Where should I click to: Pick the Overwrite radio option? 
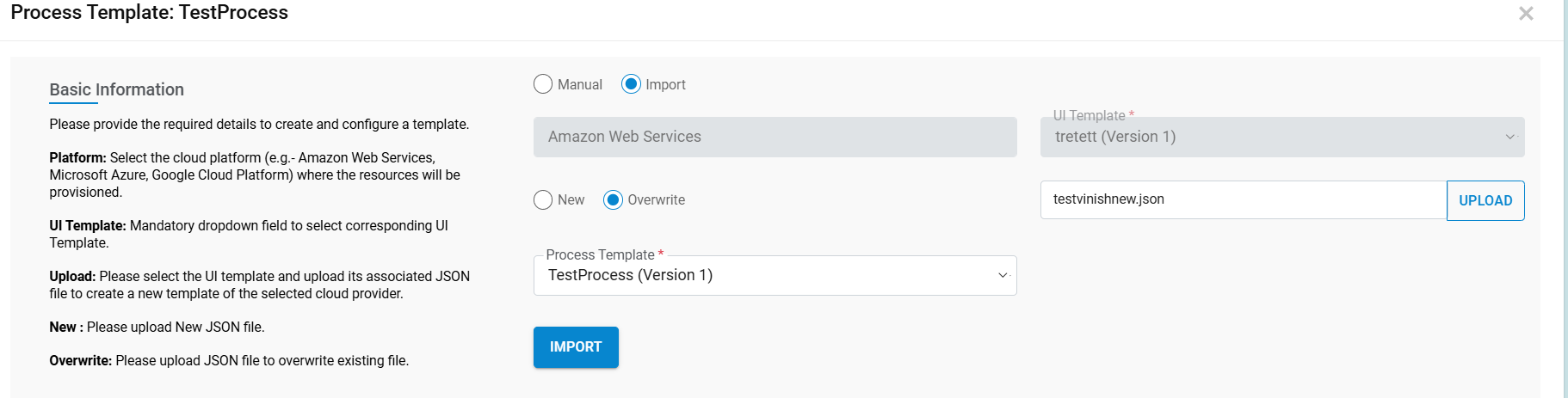(x=613, y=199)
